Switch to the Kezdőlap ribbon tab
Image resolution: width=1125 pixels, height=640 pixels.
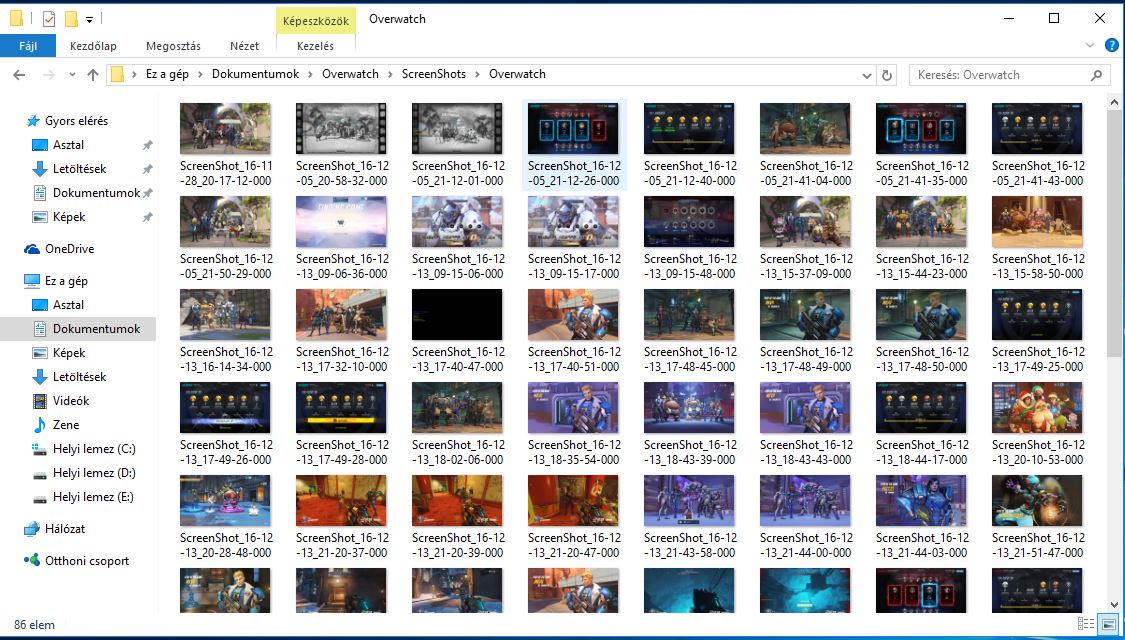(93, 46)
